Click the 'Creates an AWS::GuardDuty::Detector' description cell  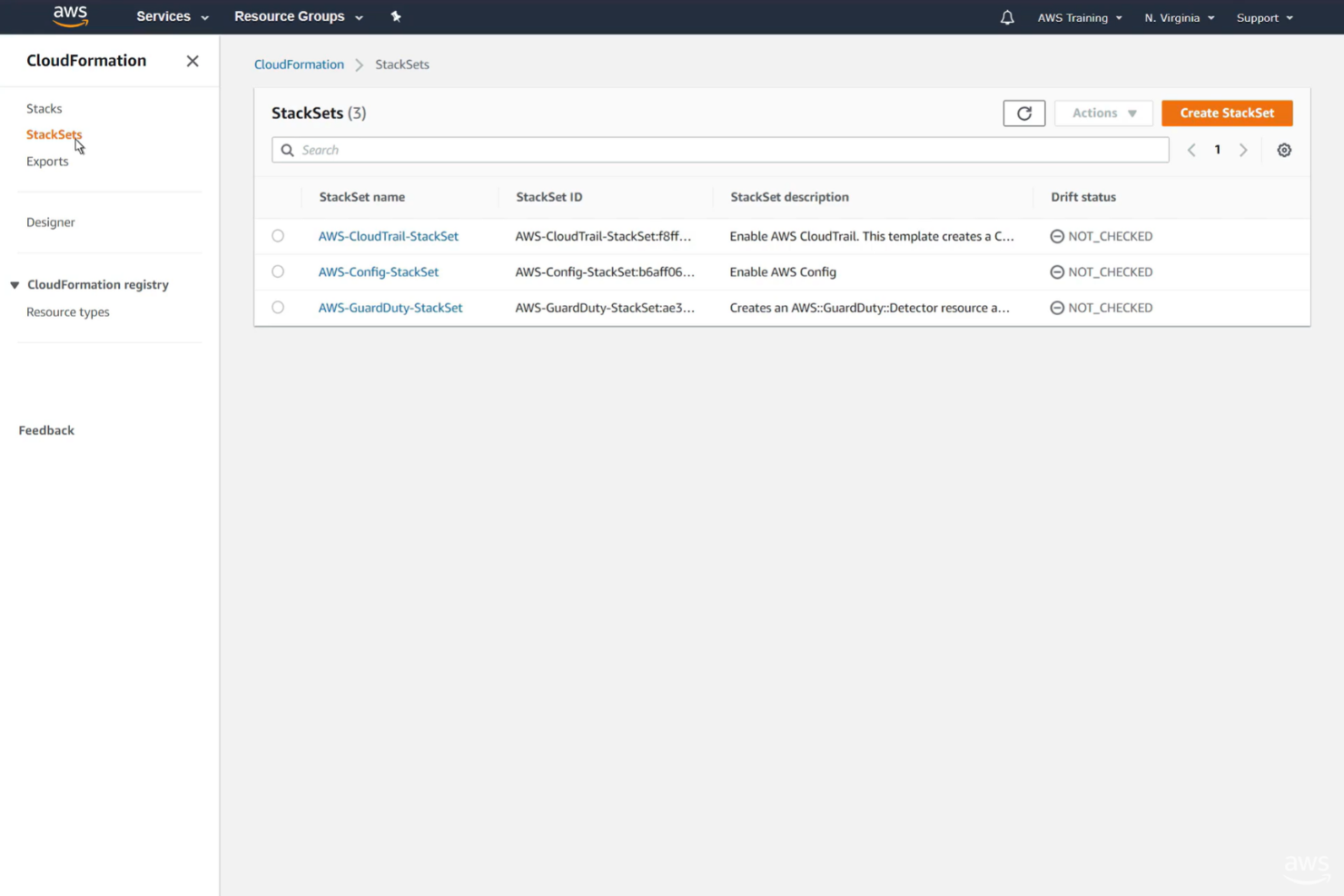[869, 308]
